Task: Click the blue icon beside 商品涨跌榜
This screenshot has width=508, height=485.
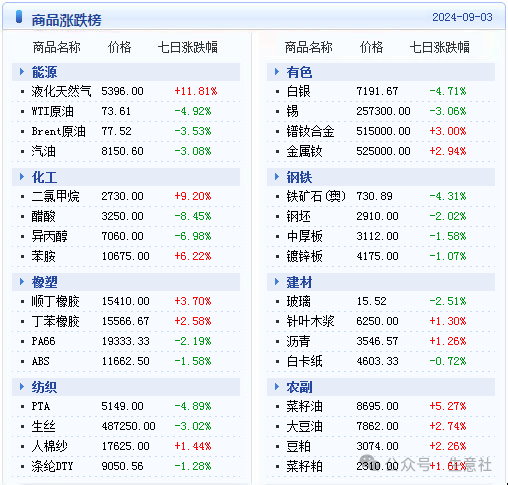Action: (x=19, y=17)
